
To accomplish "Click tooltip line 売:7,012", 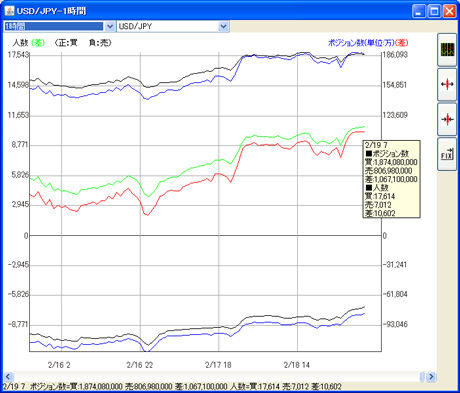I will pos(378,205).
